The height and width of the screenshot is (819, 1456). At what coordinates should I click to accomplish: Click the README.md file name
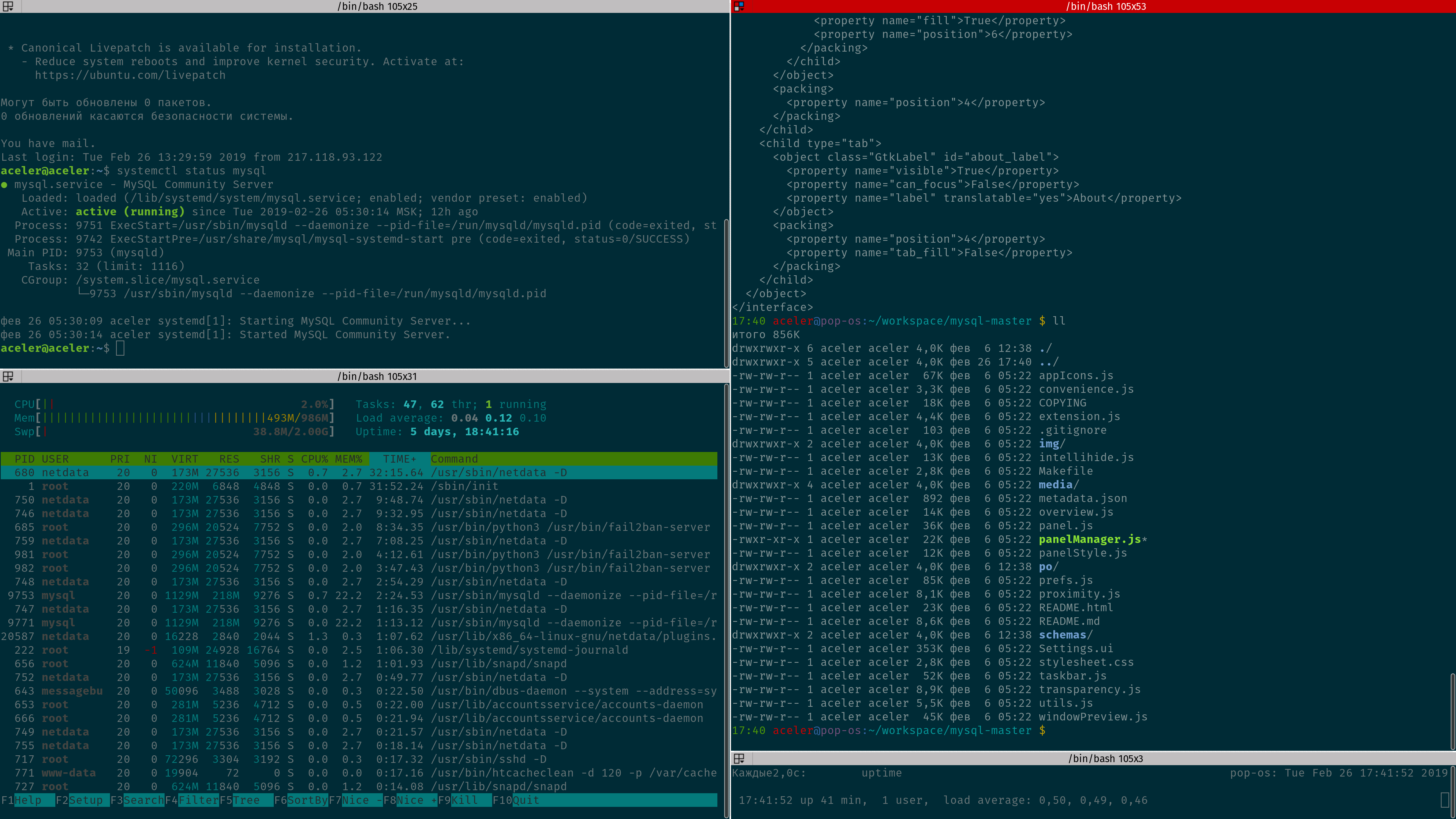[1069, 621]
